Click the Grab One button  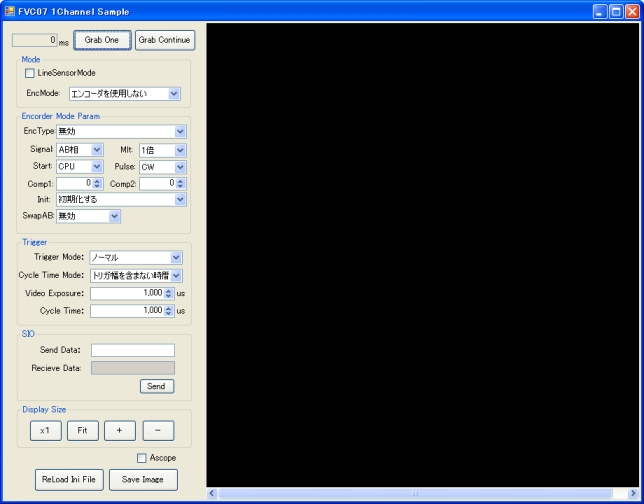102,40
